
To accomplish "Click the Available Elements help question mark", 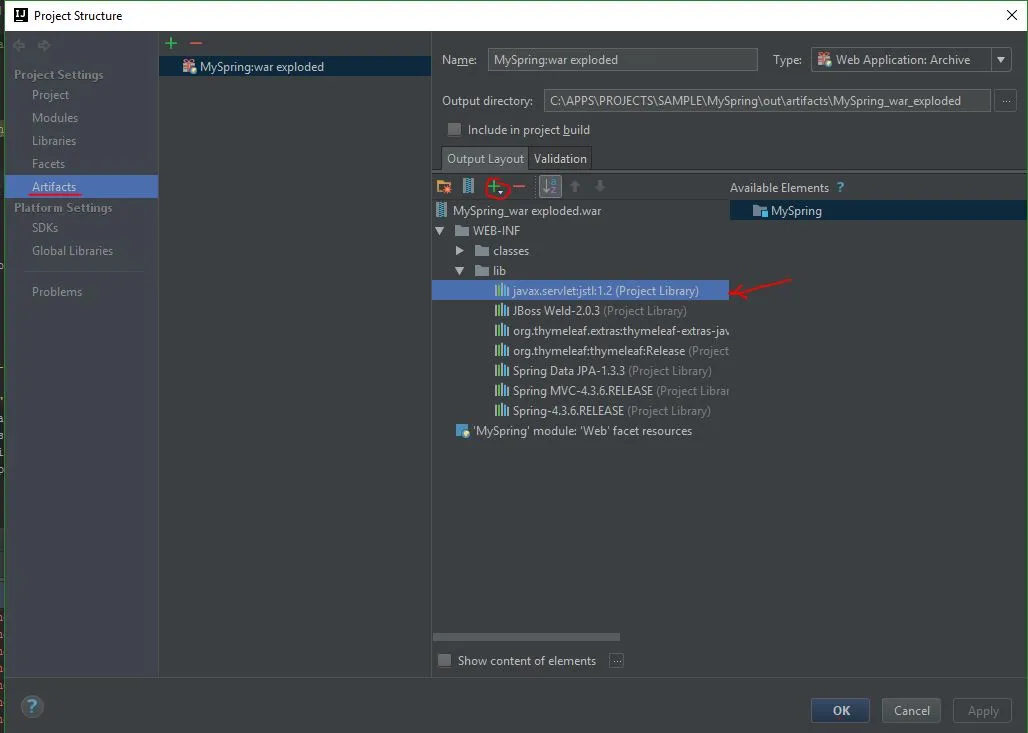I will coord(840,188).
